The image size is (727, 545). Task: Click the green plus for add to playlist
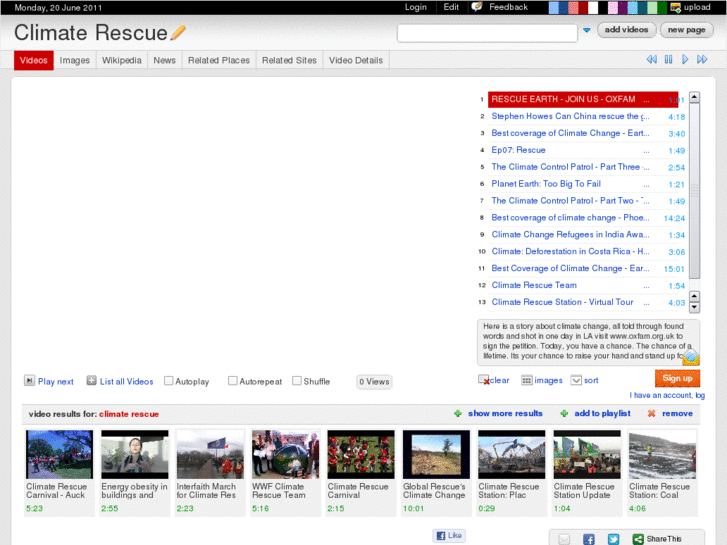point(564,413)
